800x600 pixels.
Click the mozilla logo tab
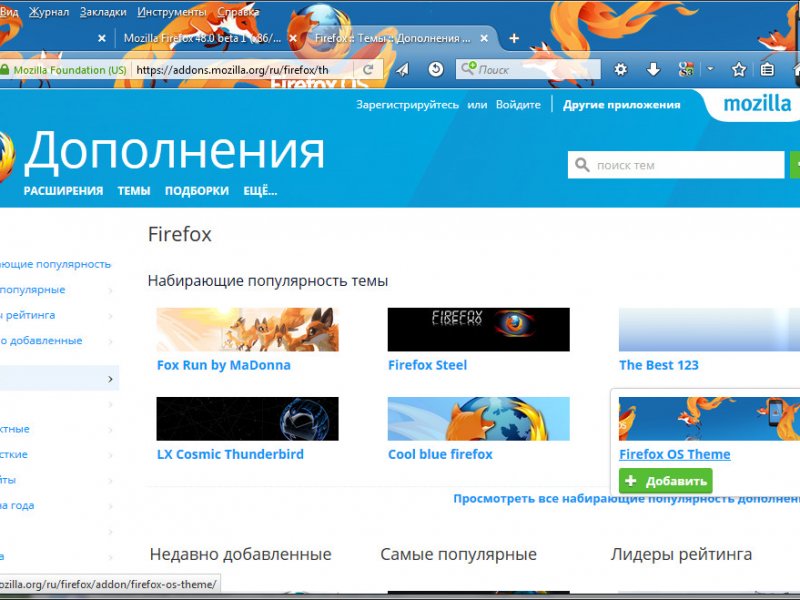pyautogui.click(x=757, y=104)
